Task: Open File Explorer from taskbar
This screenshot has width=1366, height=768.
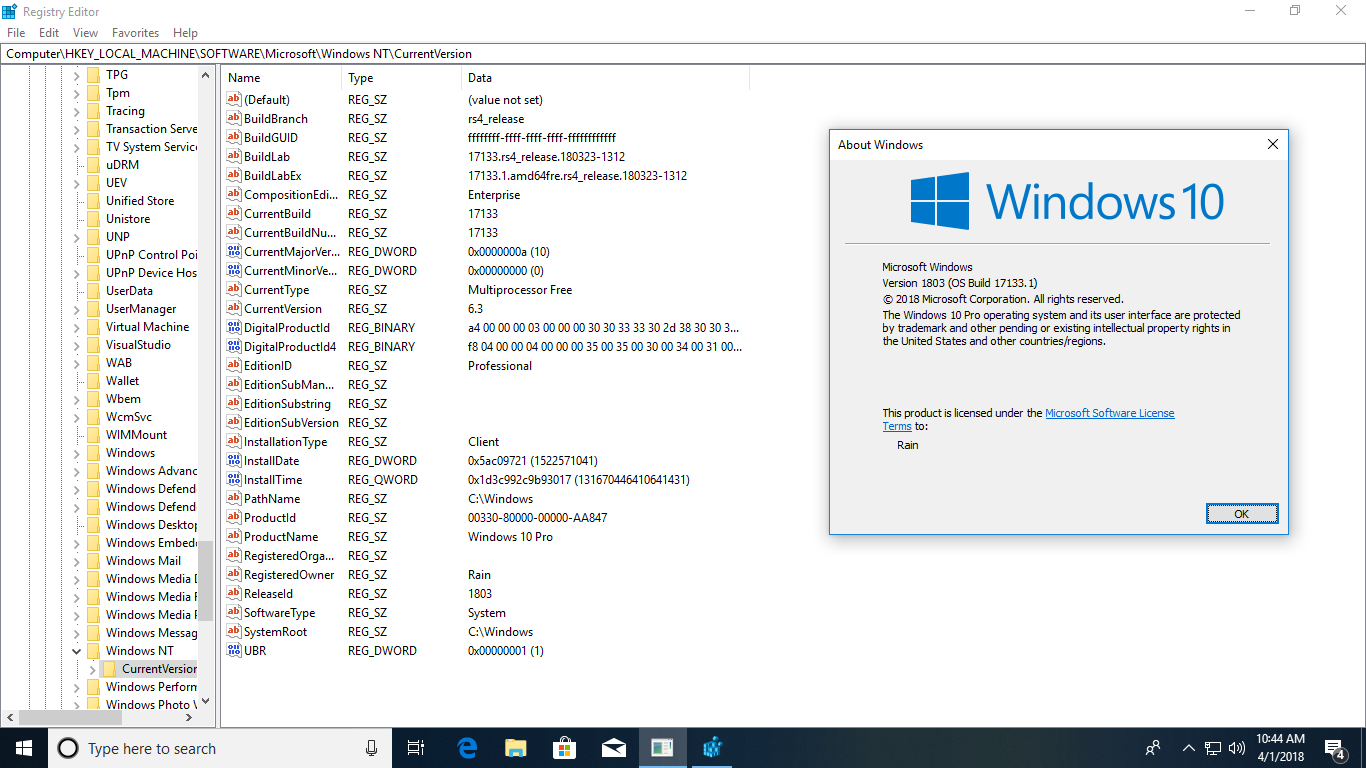Action: pos(515,748)
